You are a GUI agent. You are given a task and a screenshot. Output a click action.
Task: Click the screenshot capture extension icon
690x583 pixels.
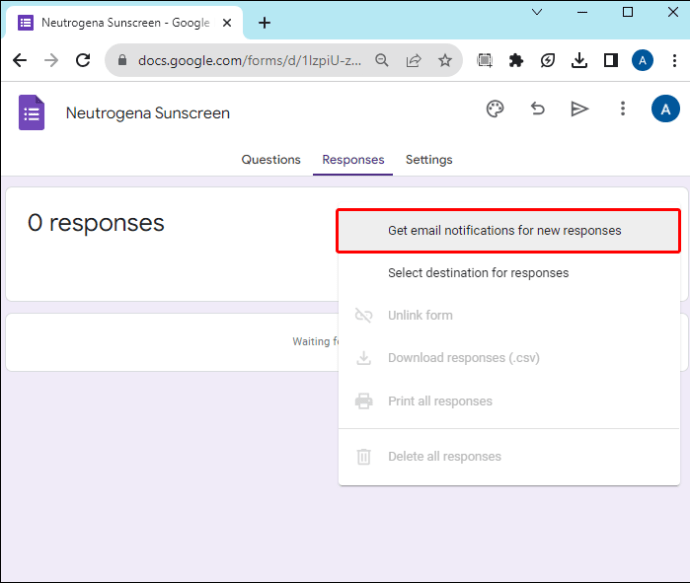click(x=484, y=60)
